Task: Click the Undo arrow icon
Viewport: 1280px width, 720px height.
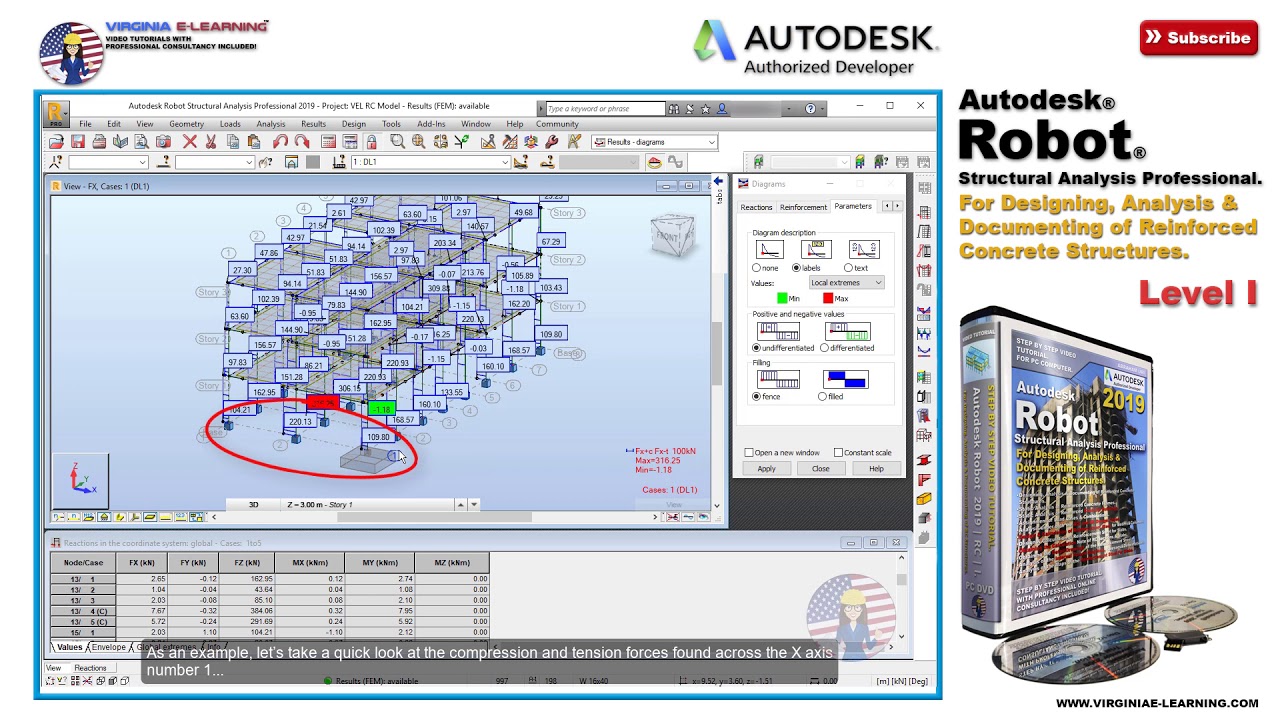Action: pos(280,142)
